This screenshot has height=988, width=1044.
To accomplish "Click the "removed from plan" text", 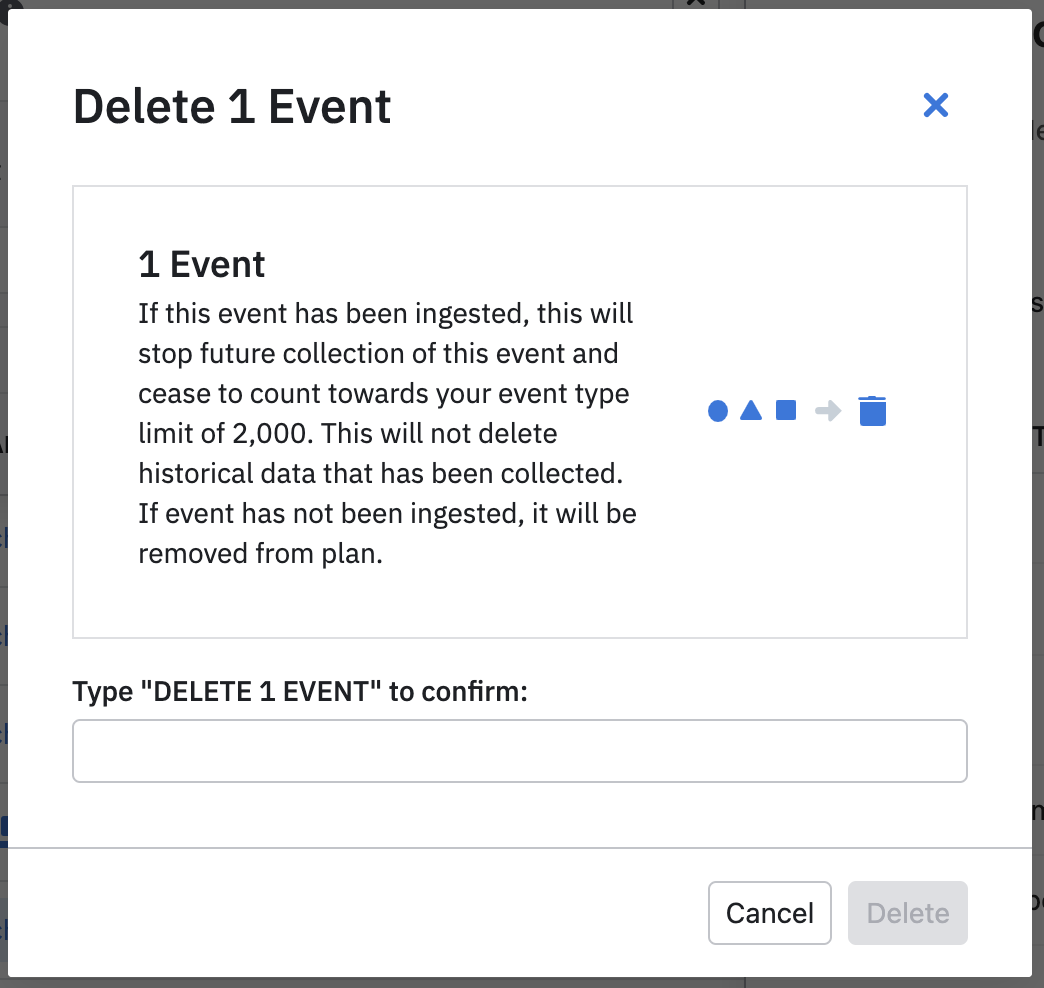I will coord(260,555).
